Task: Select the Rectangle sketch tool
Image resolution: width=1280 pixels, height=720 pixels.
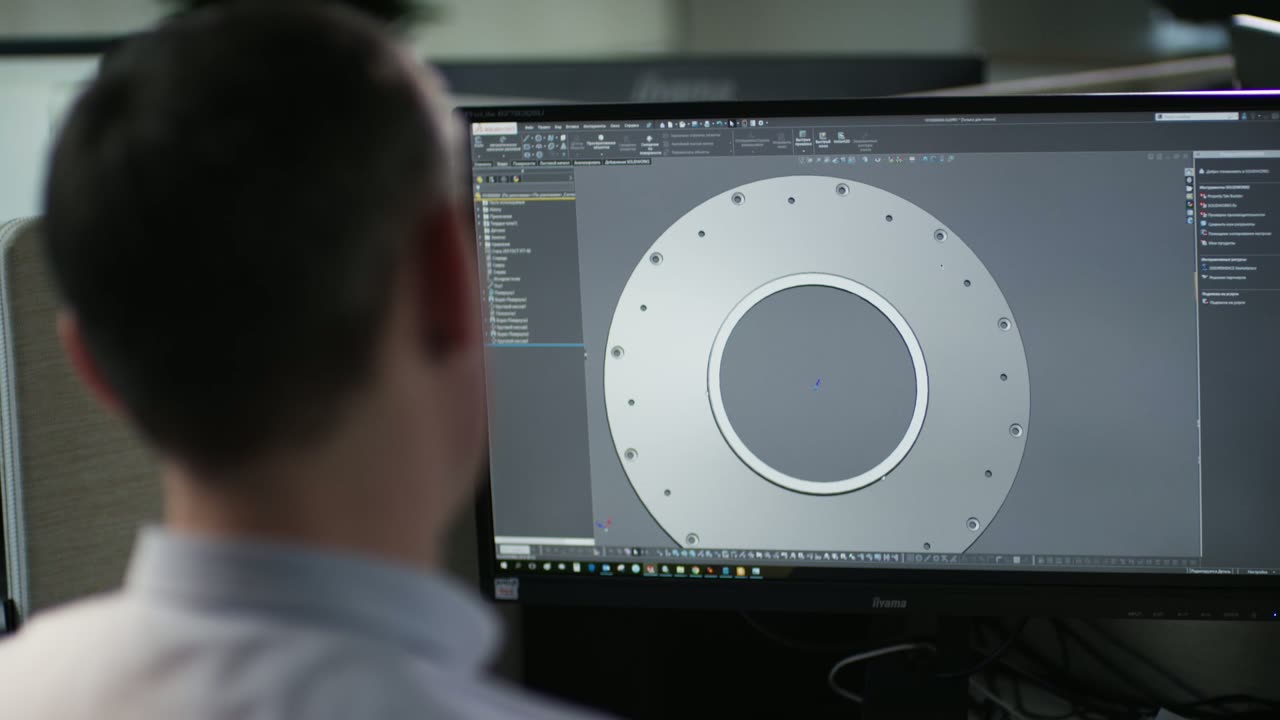Action: pos(526,146)
